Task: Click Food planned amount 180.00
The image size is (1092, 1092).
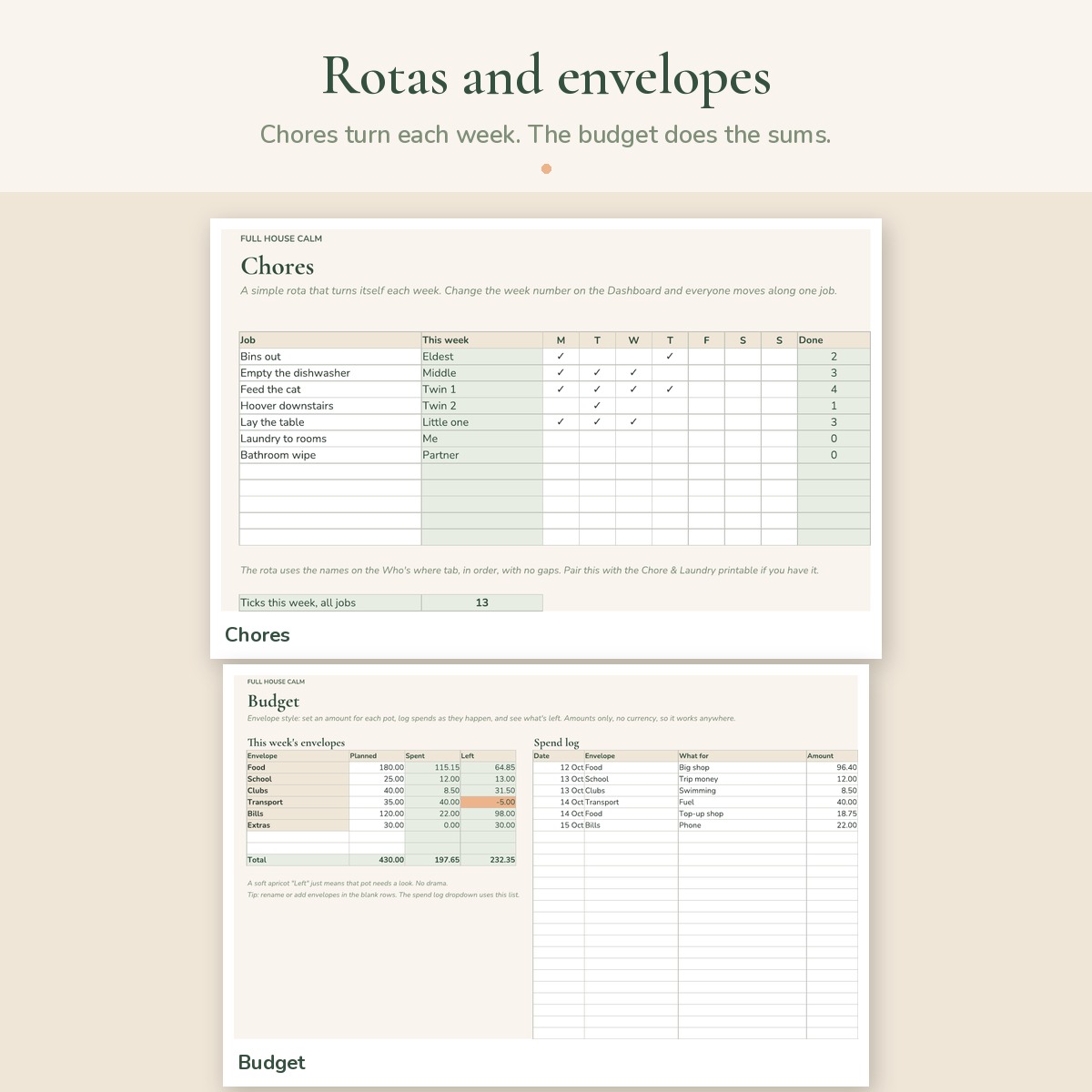Action: [x=377, y=768]
